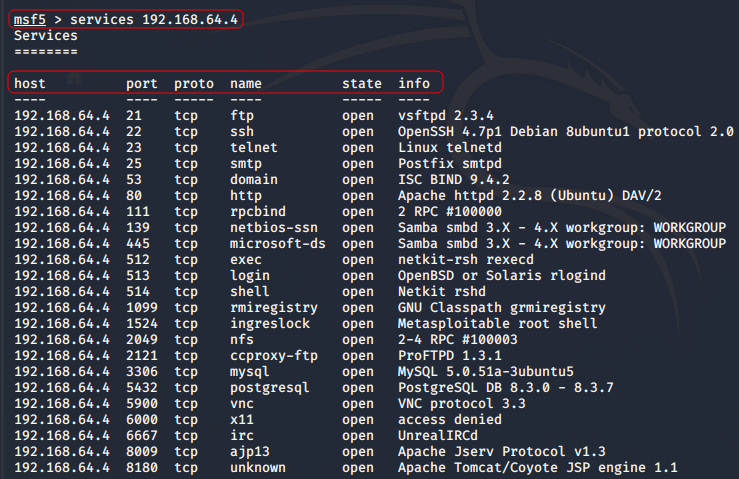Image resolution: width=739 pixels, height=479 pixels.
Task: Click the 'domain' service name
Action: pos(254,180)
